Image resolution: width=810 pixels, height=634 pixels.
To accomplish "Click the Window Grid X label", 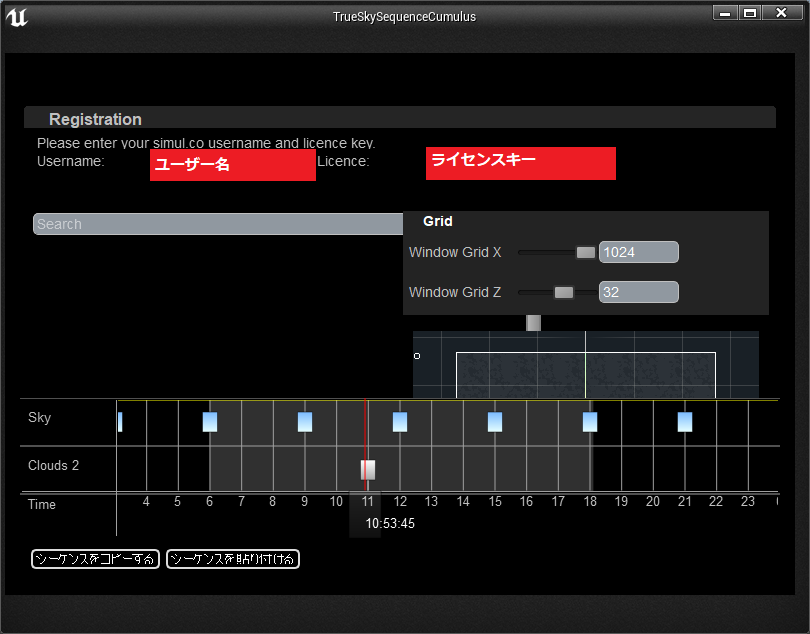I will click(455, 252).
